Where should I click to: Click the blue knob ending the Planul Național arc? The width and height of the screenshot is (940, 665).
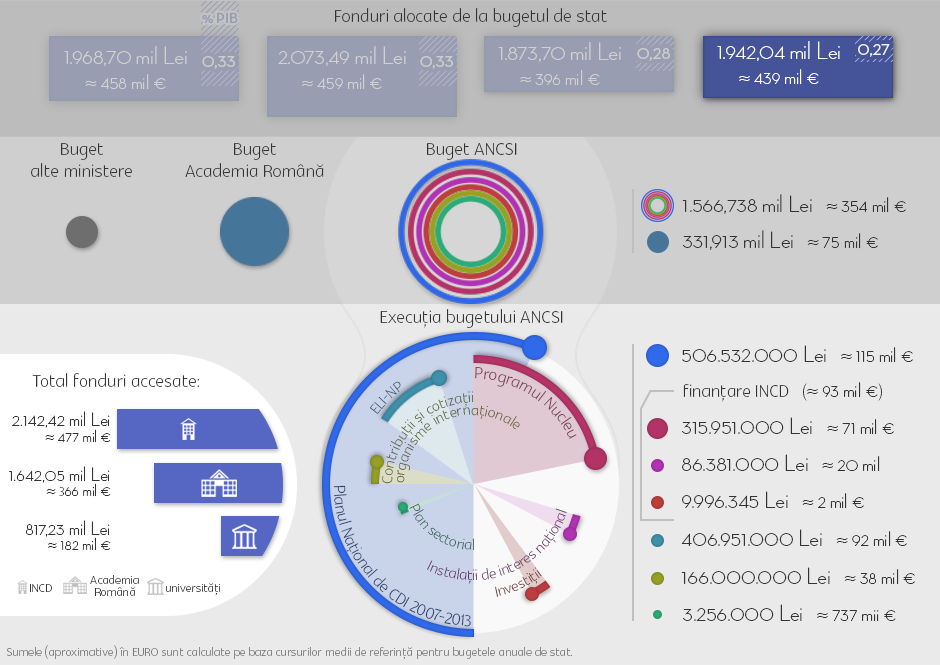pos(534,347)
